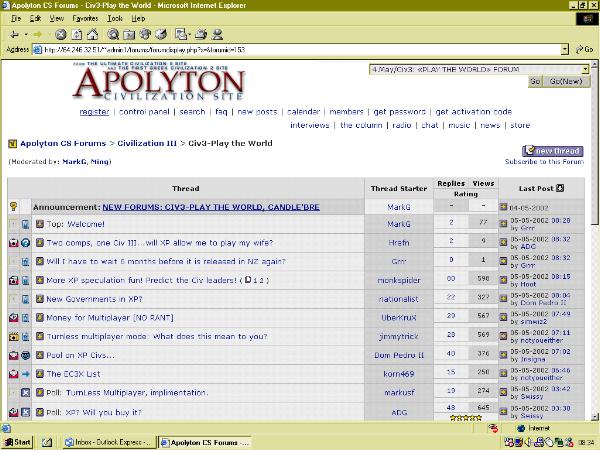Open the Favorites pane toolbar icon
This screenshot has width=600, height=450.
coord(129,35)
